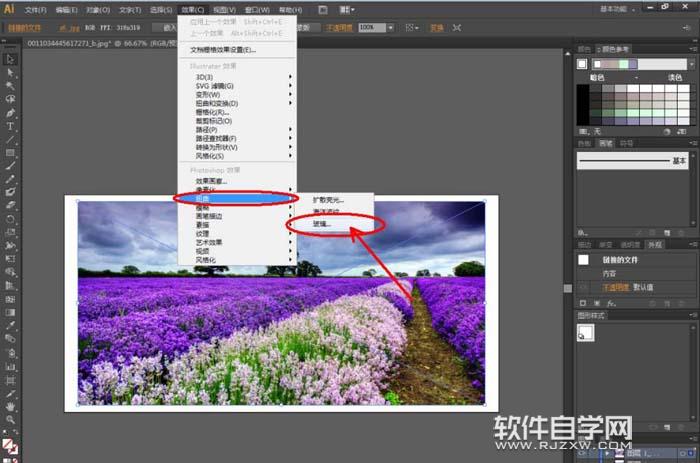The height and width of the screenshot is (463, 700).
Task: Open the 视图(V) menu
Action: pos(224,9)
